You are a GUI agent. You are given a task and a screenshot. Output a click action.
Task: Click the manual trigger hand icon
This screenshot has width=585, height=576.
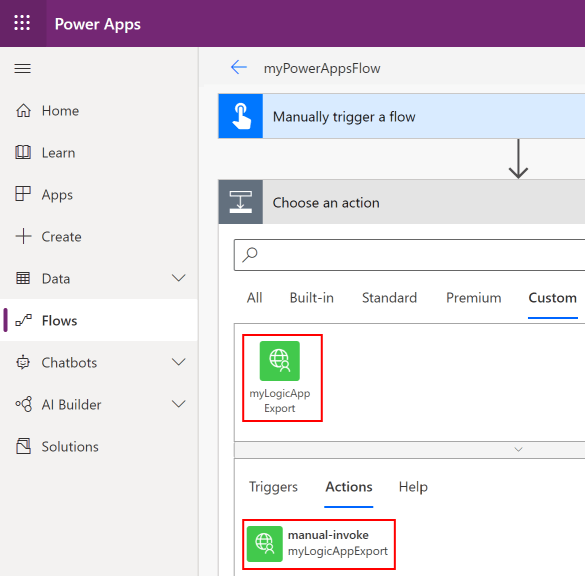coord(241,116)
